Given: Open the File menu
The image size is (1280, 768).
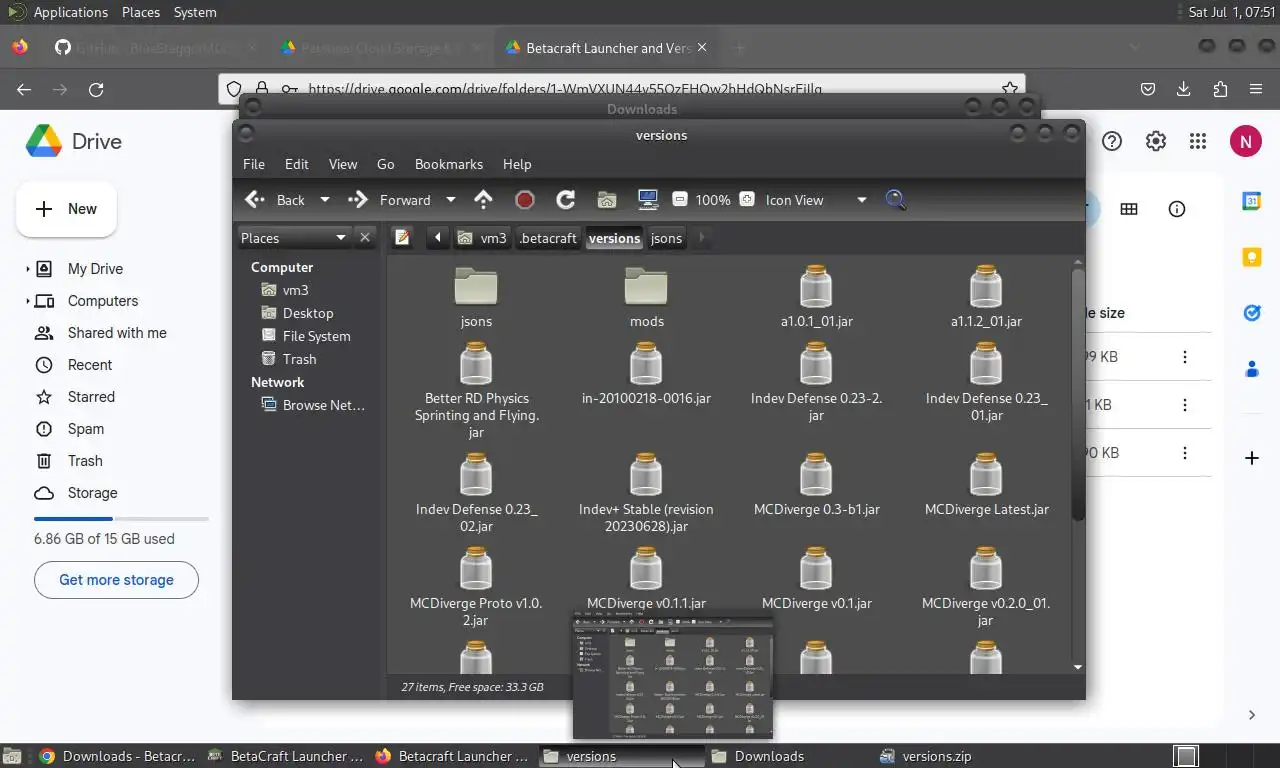Looking at the screenshot, I should [254, 164].
